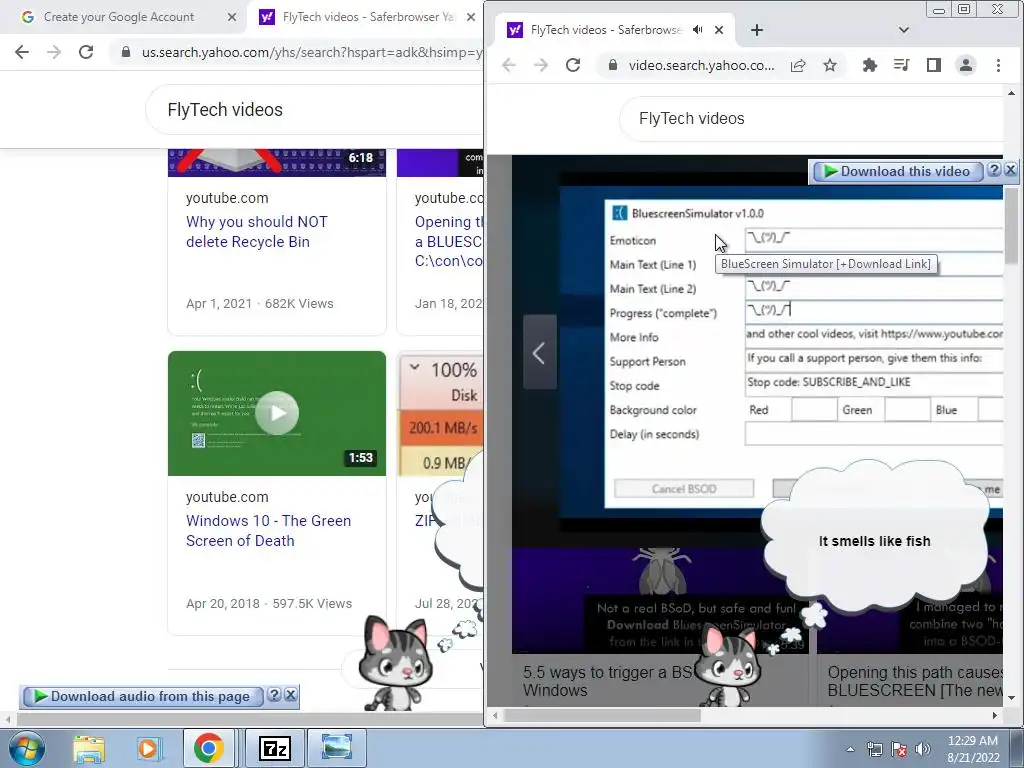Select FlyTech videos tab in right window
1024x768 pixels.
[x=604, y=30]
